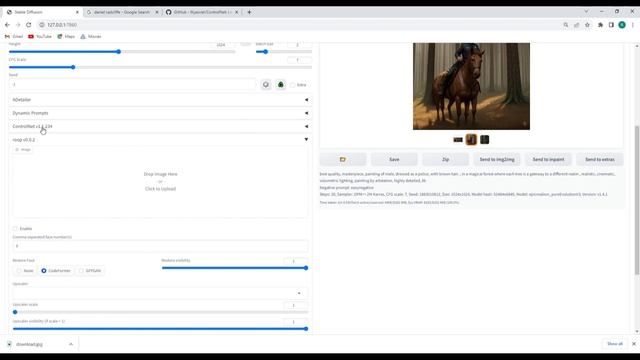Screen dimensions: 640x360
Task: Collapse the roop v0.0.2 section
Action: pos(160,140)
